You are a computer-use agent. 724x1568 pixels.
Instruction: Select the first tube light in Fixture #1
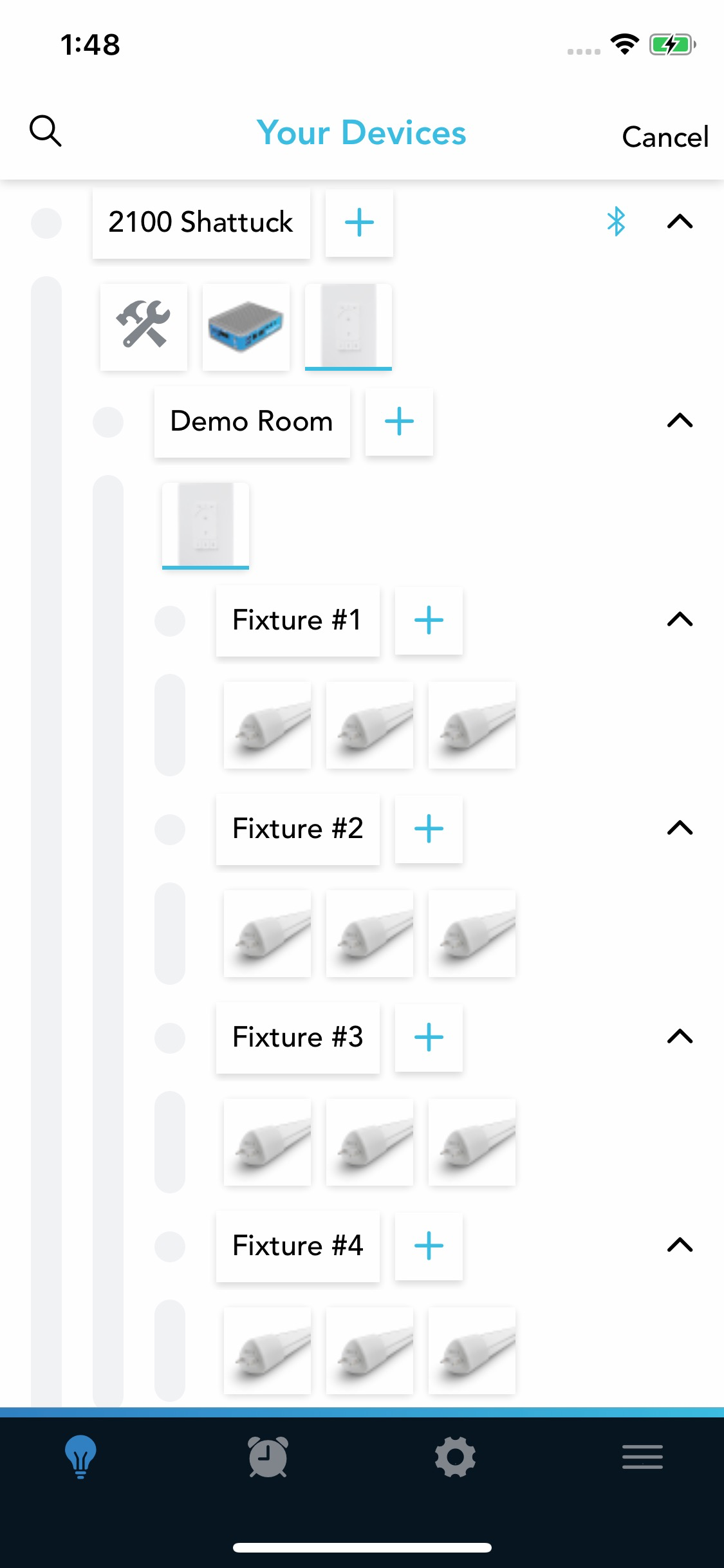click(267, 725)
